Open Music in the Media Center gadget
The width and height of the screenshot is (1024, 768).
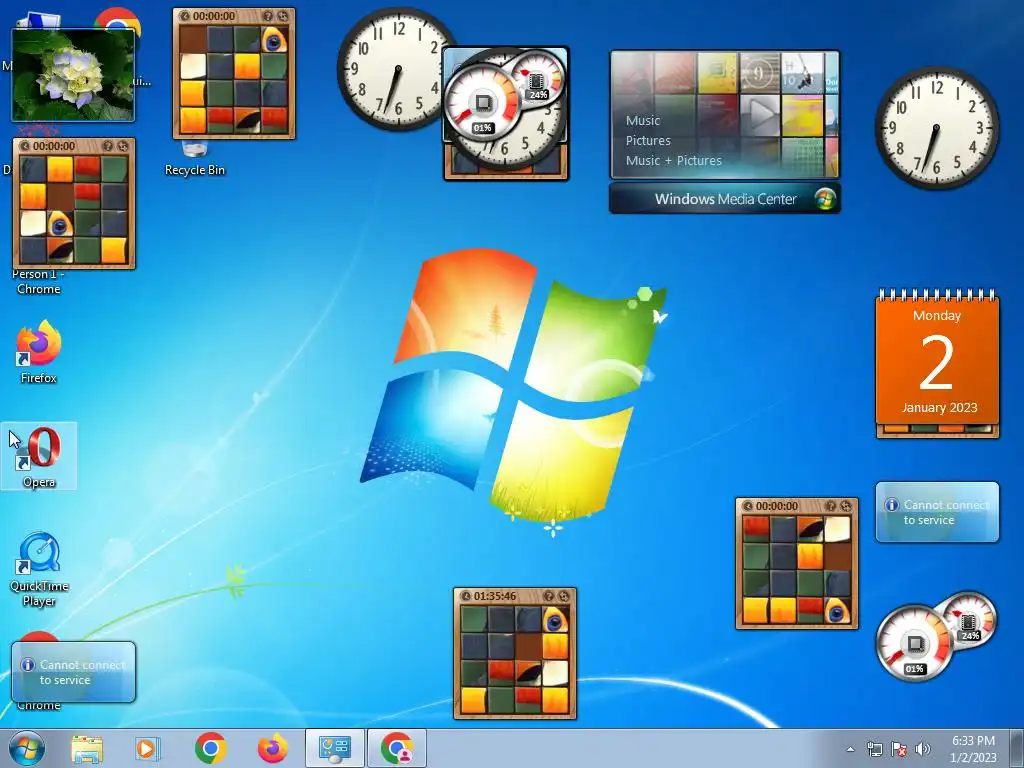(643, 121)
